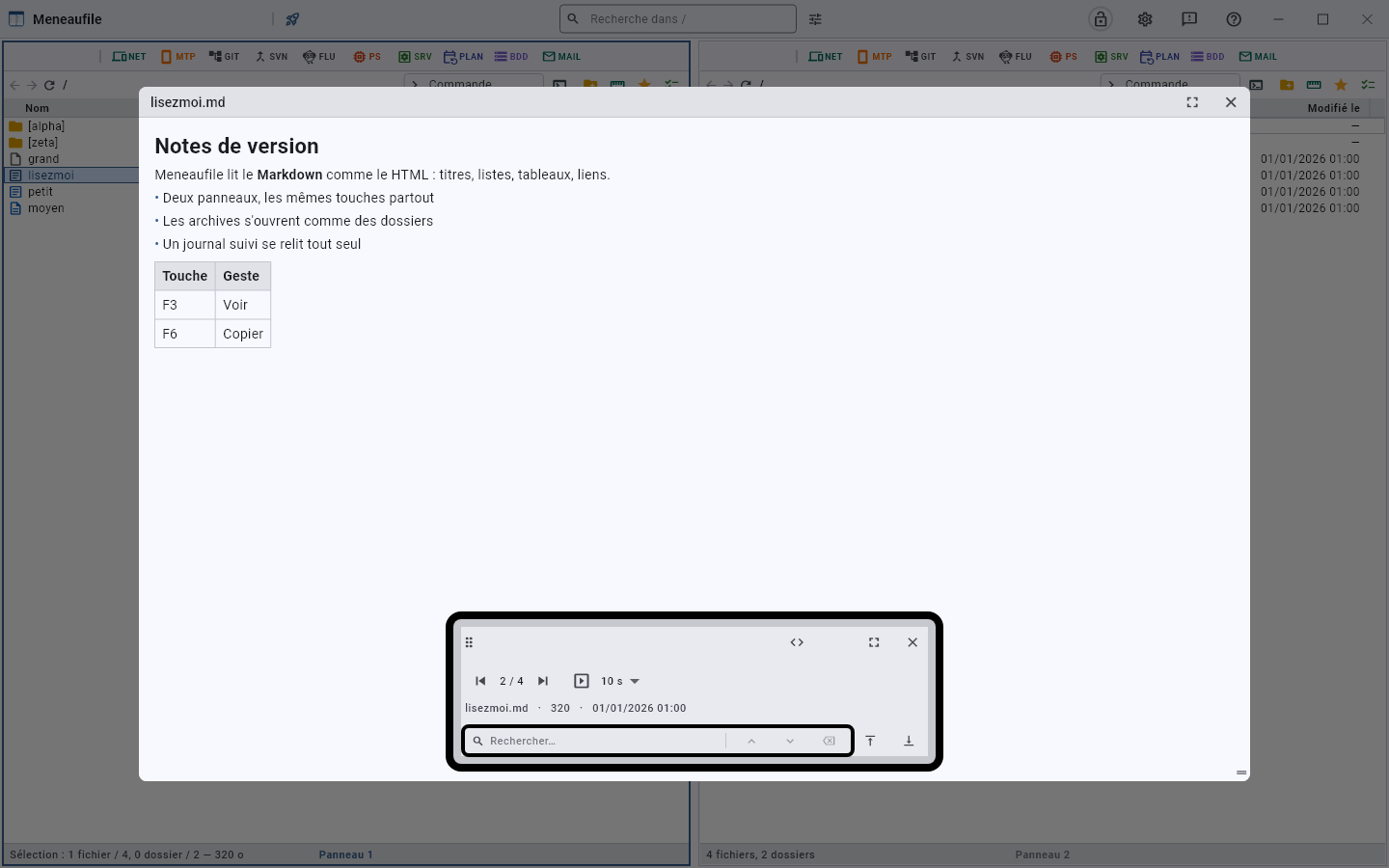This screenshot has width=1389, height=868.
Task: Click GIT button in right panel toolbar
Action: [920, 57]
